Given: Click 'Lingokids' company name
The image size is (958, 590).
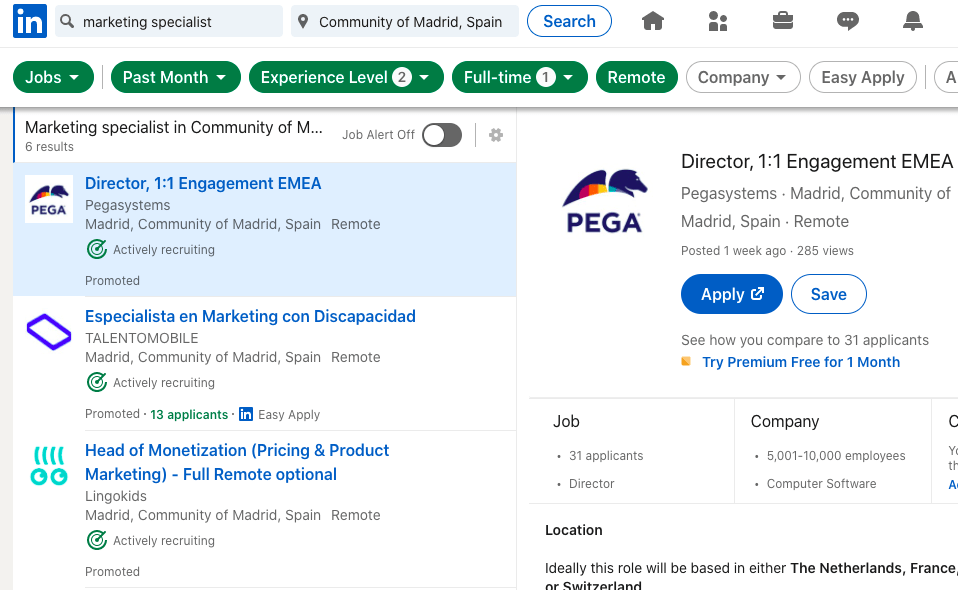Looking at the screenshot, I should point(116,496).
